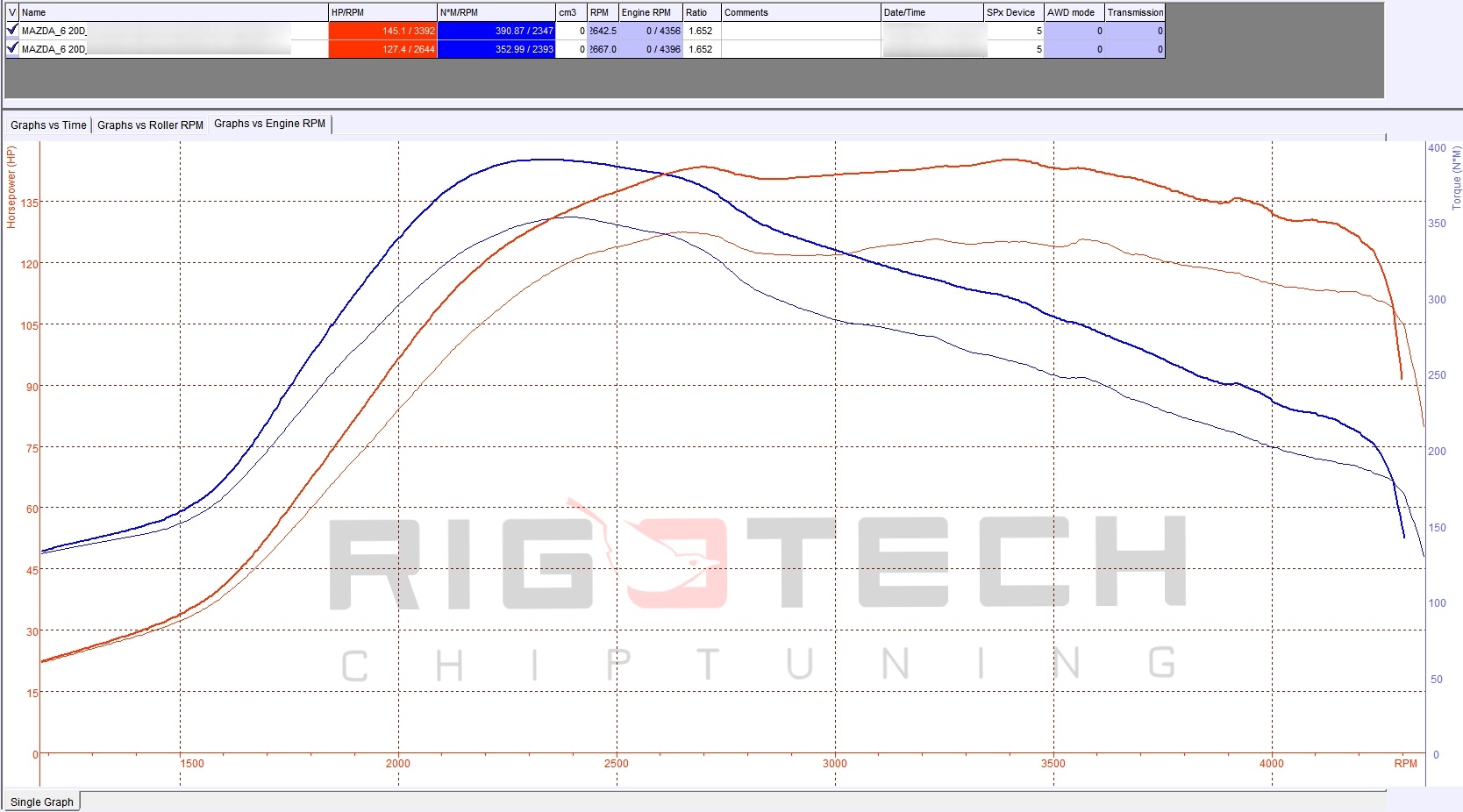This screenshot has width=1463, height=812.
Task: Click the Ratio column header
Action: coord(702,12)
